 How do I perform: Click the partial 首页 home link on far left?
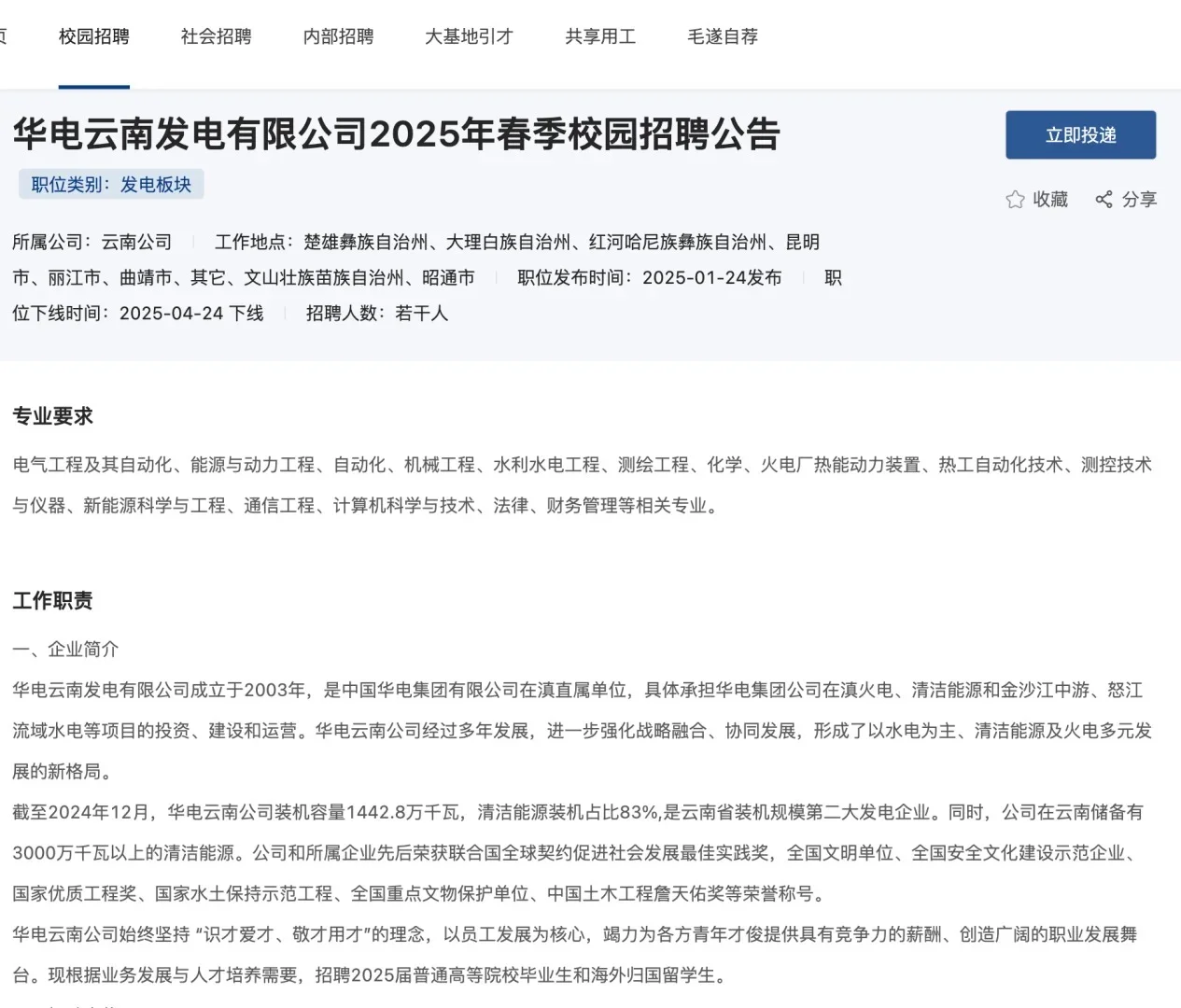(x=6, y=36)
